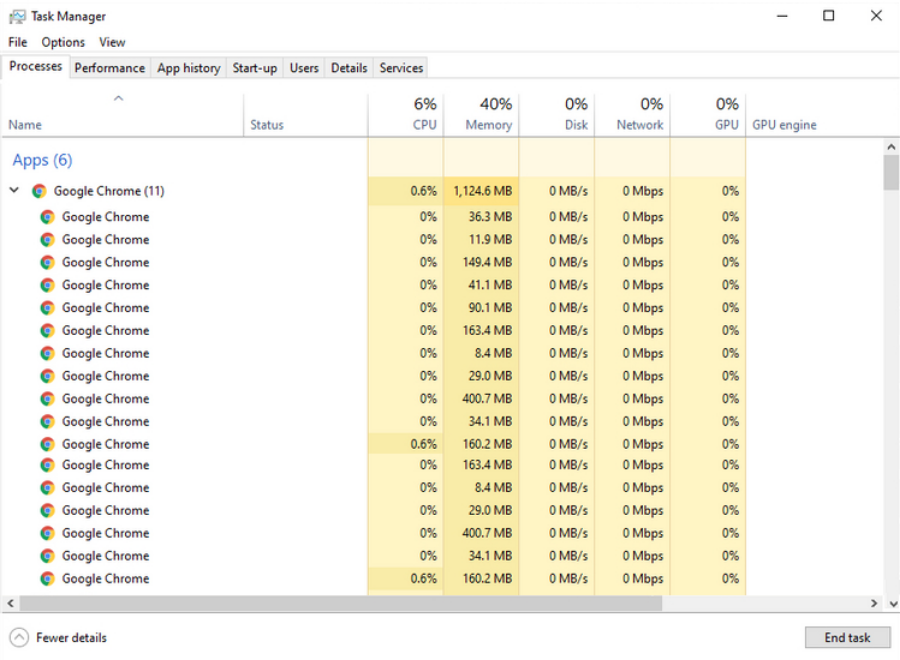Maximize the Task Manager window
The height and width of the screenshot is (660, 900).
click(x=829, y=15)
